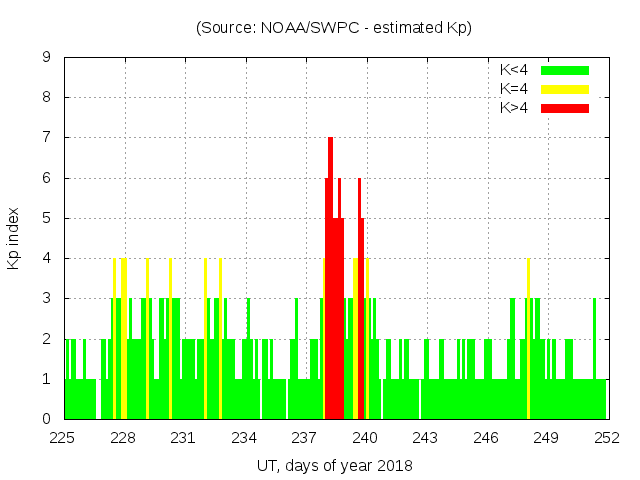Viewport: 640px width, 480px height.
Task: Select the K>4 legend label text
Action: click(x=514, y=108)
